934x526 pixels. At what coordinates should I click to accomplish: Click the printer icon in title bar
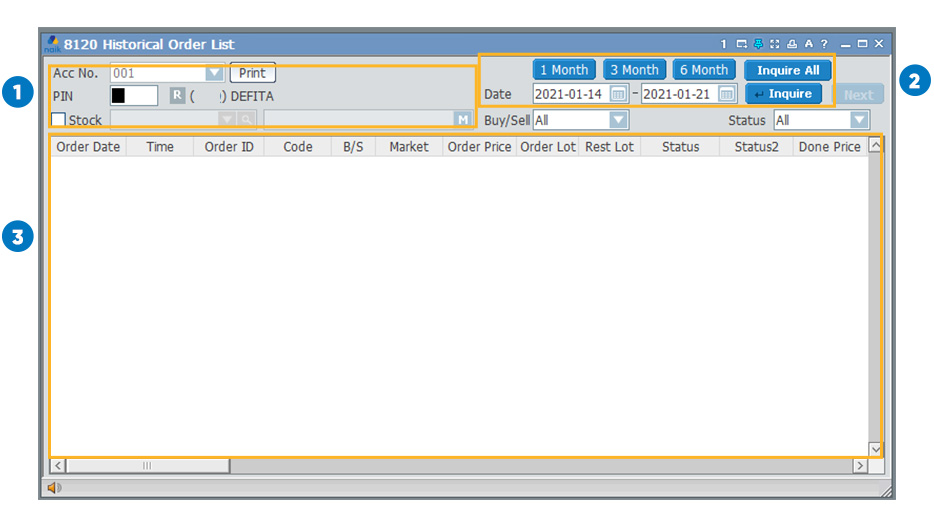[x=792, y=44]
